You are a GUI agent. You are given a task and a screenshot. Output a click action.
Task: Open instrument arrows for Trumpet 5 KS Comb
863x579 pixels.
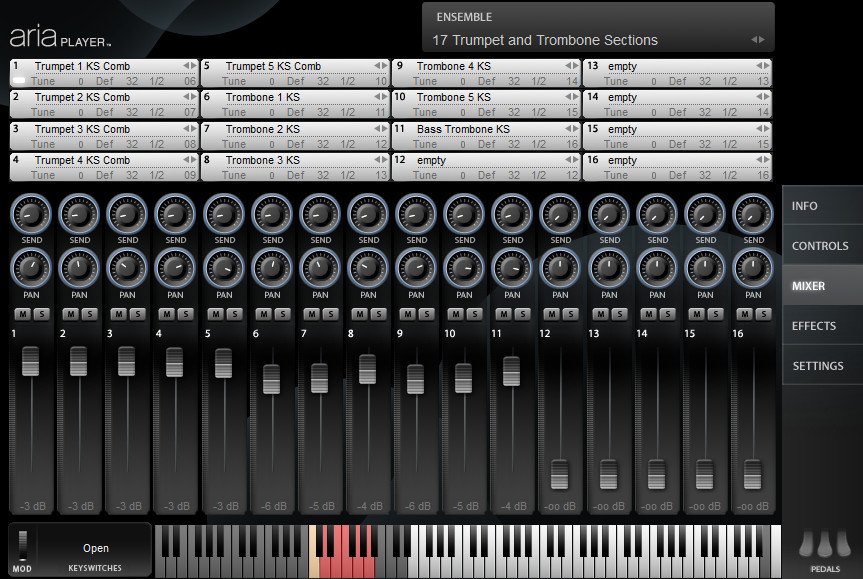[x=380, y=65]
